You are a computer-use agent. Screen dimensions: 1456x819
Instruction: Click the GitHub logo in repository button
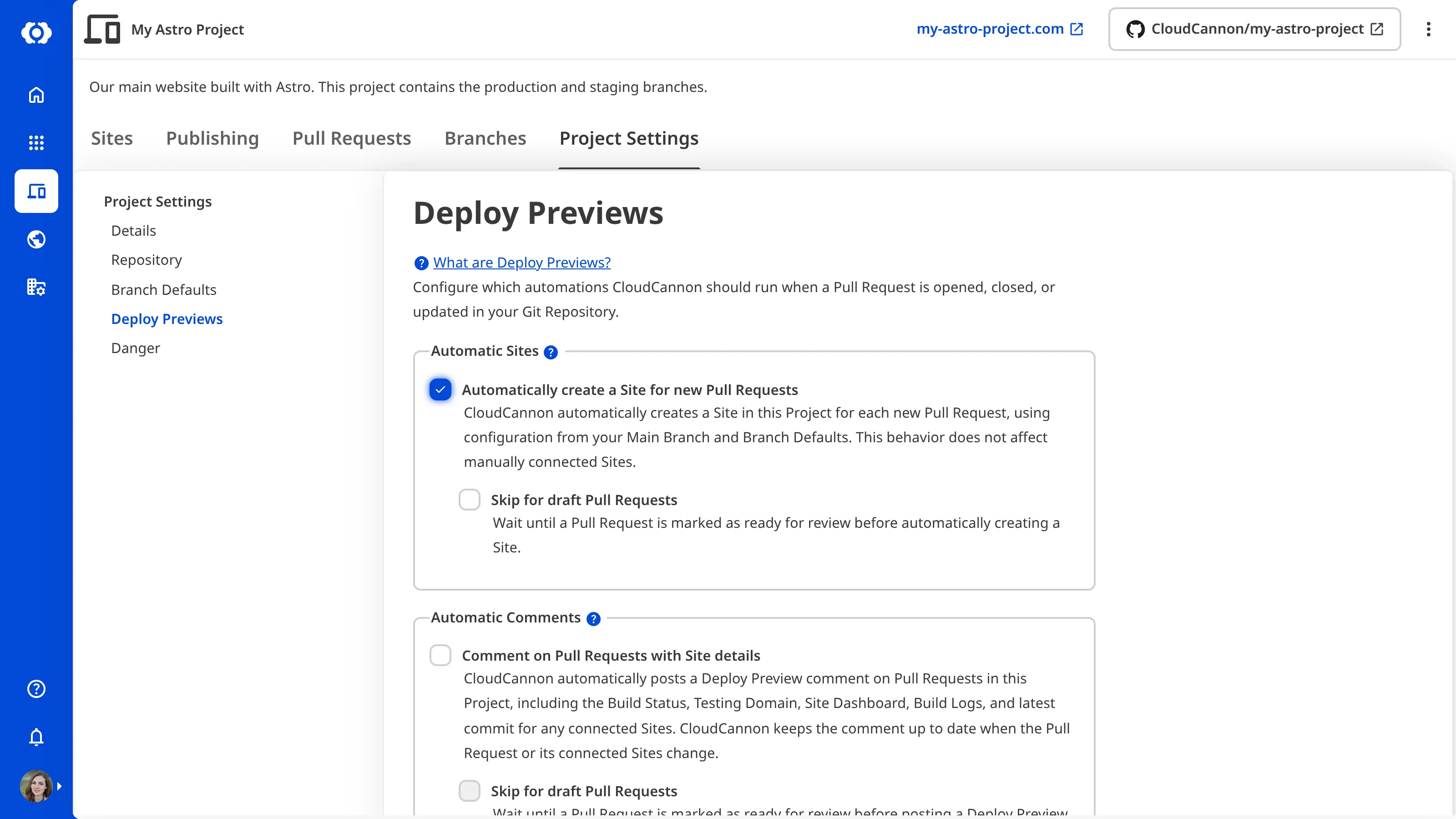click(x=1135, y=29)
